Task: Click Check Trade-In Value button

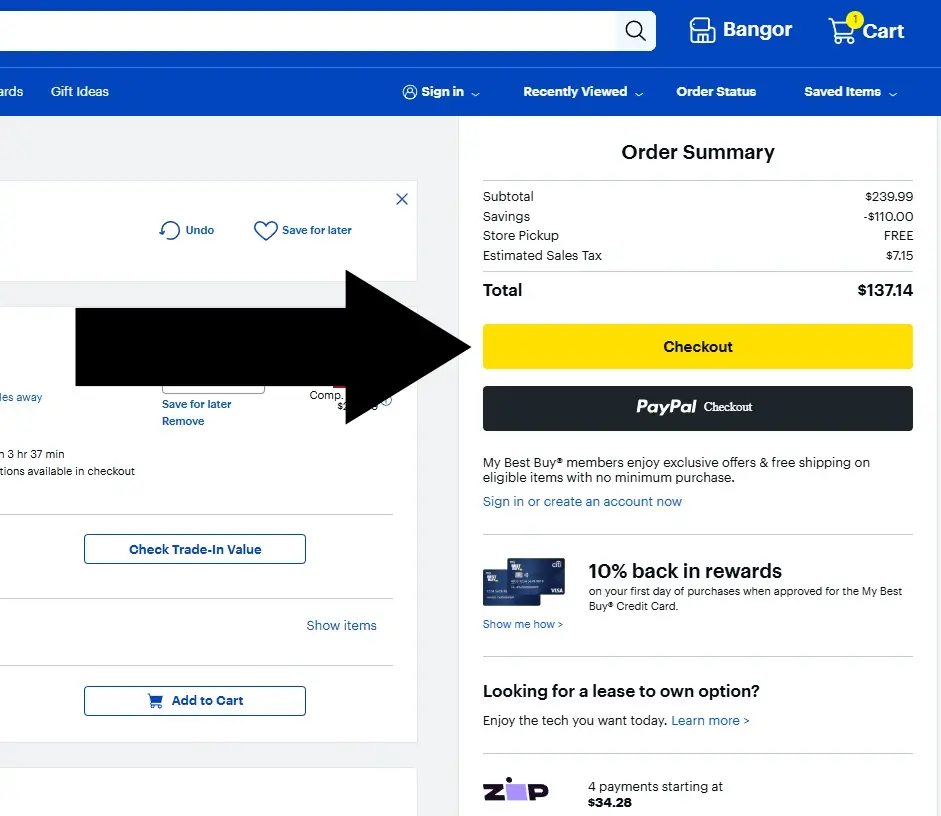Action: click(x=194, y=549)
